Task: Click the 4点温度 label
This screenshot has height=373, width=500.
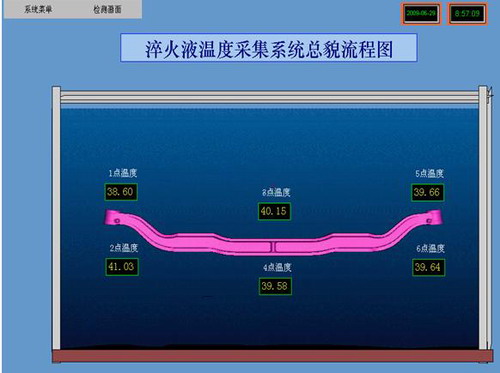Action: [x=277, y=267]
